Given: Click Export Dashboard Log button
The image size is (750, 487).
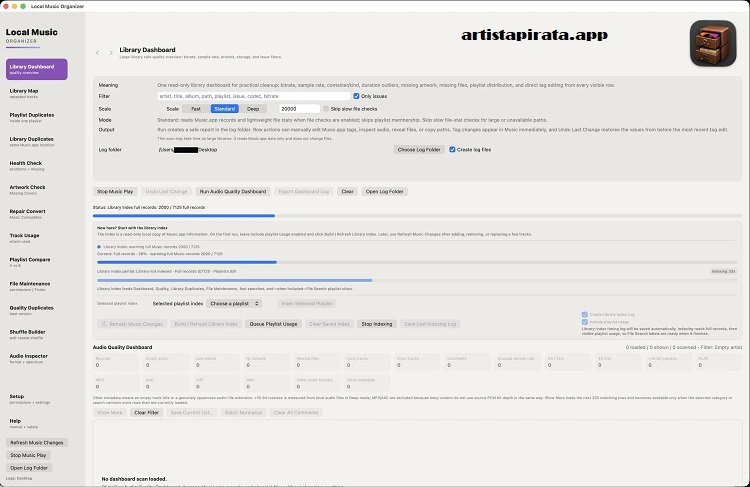Looking at the screenshot, I should (304, 191).
